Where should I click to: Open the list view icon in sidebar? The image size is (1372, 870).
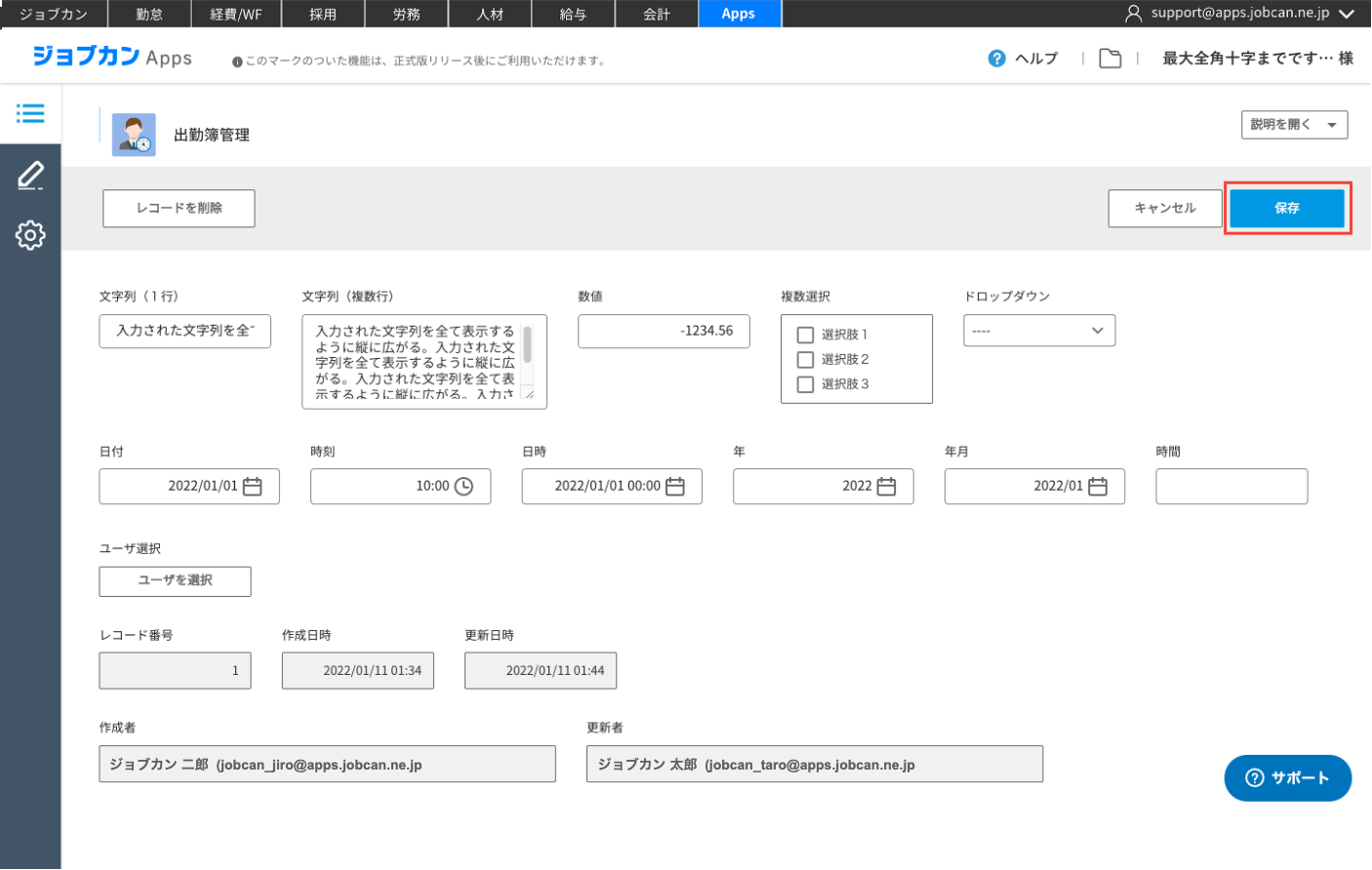pyautogui.click(x=30, y=114)
